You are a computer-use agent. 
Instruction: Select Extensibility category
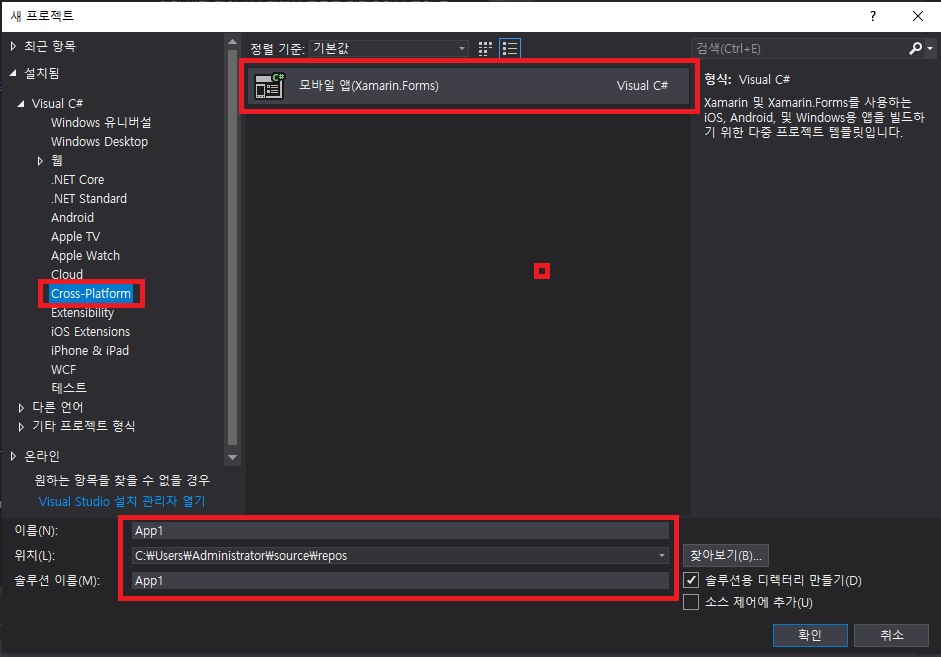[x=82, y=313]
